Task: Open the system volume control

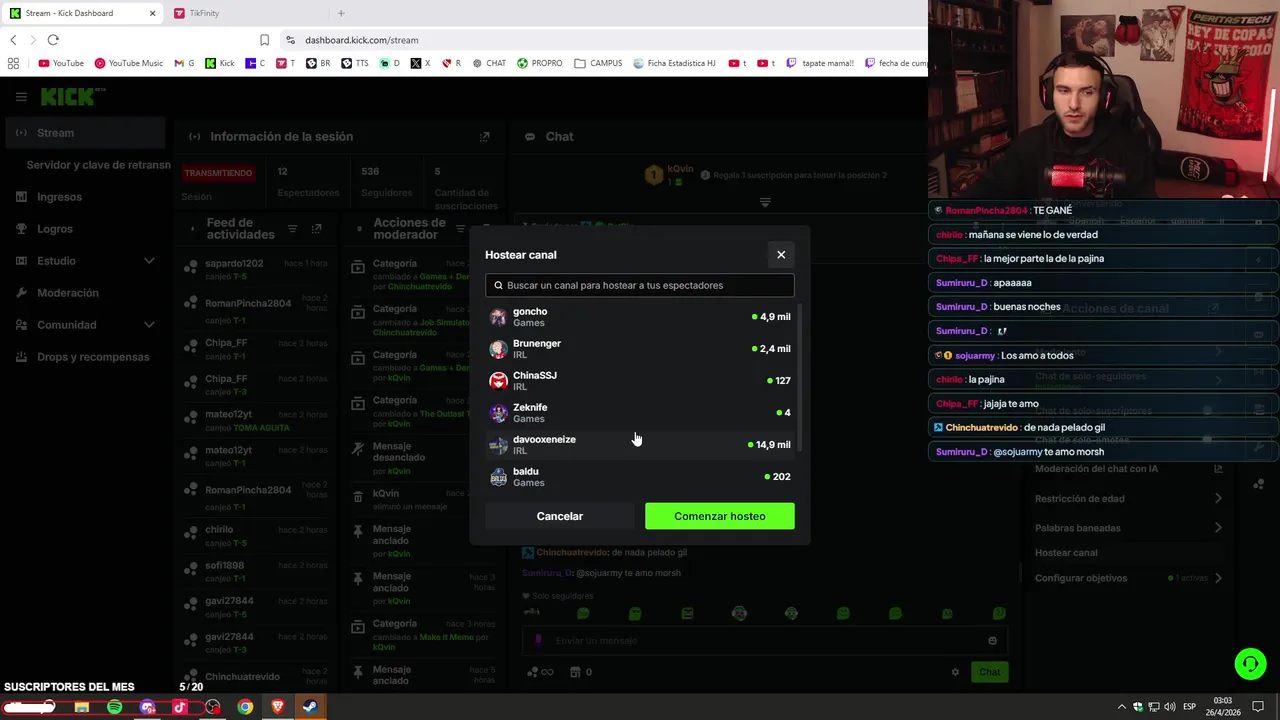Action: click(1169, 707)
